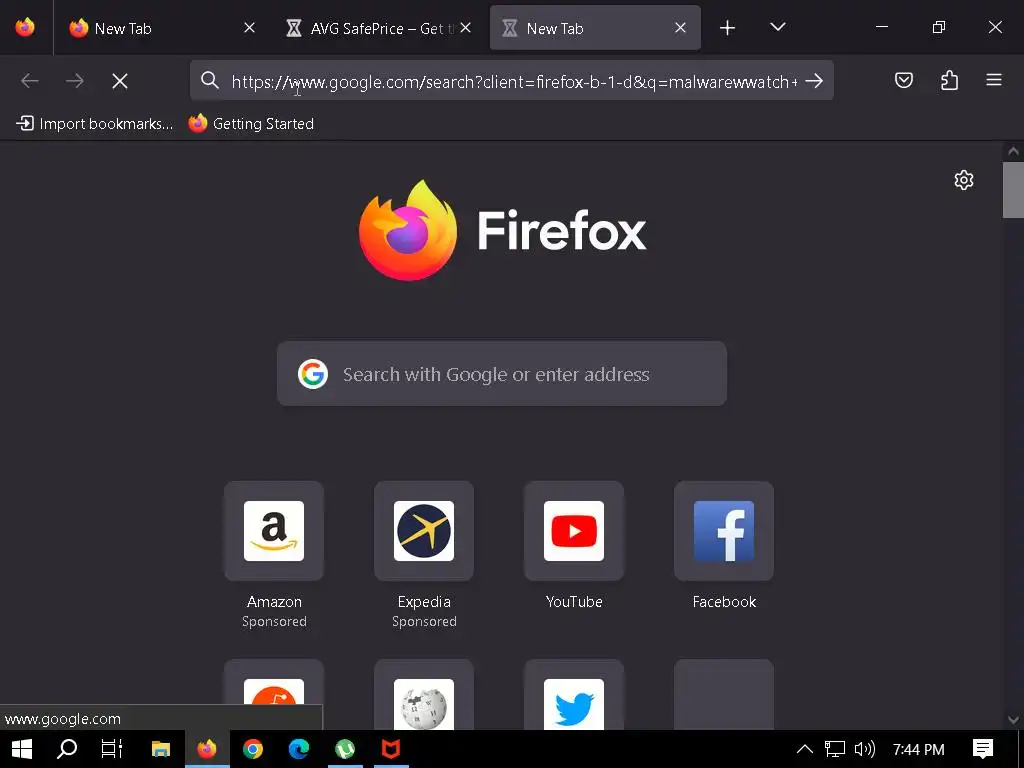1024x768 pixels.
Task: Open the Twitter shortcut tile
Action: pos(574,695)
